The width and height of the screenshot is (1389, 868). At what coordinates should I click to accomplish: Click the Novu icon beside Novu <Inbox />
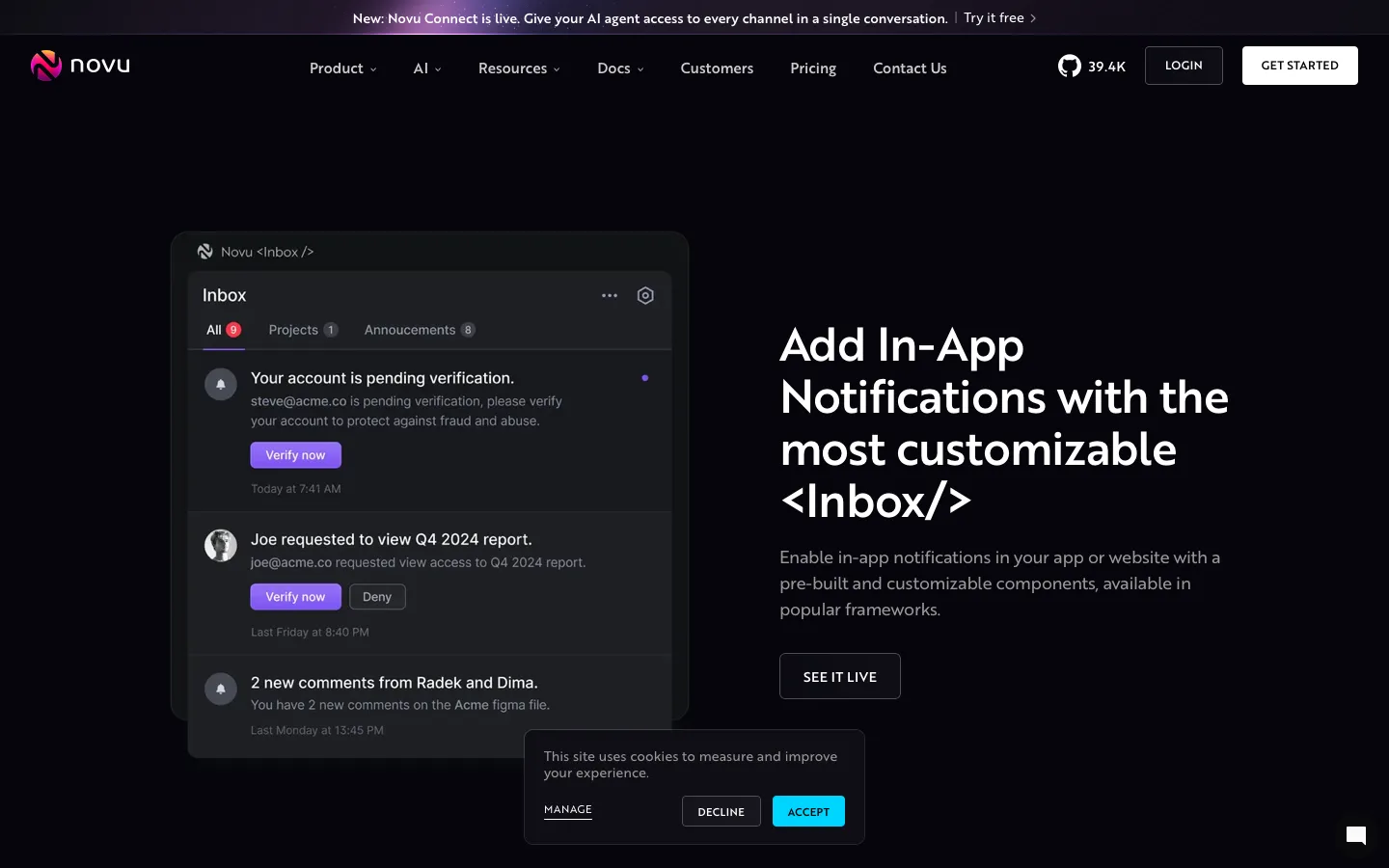(x=205, y=252)
